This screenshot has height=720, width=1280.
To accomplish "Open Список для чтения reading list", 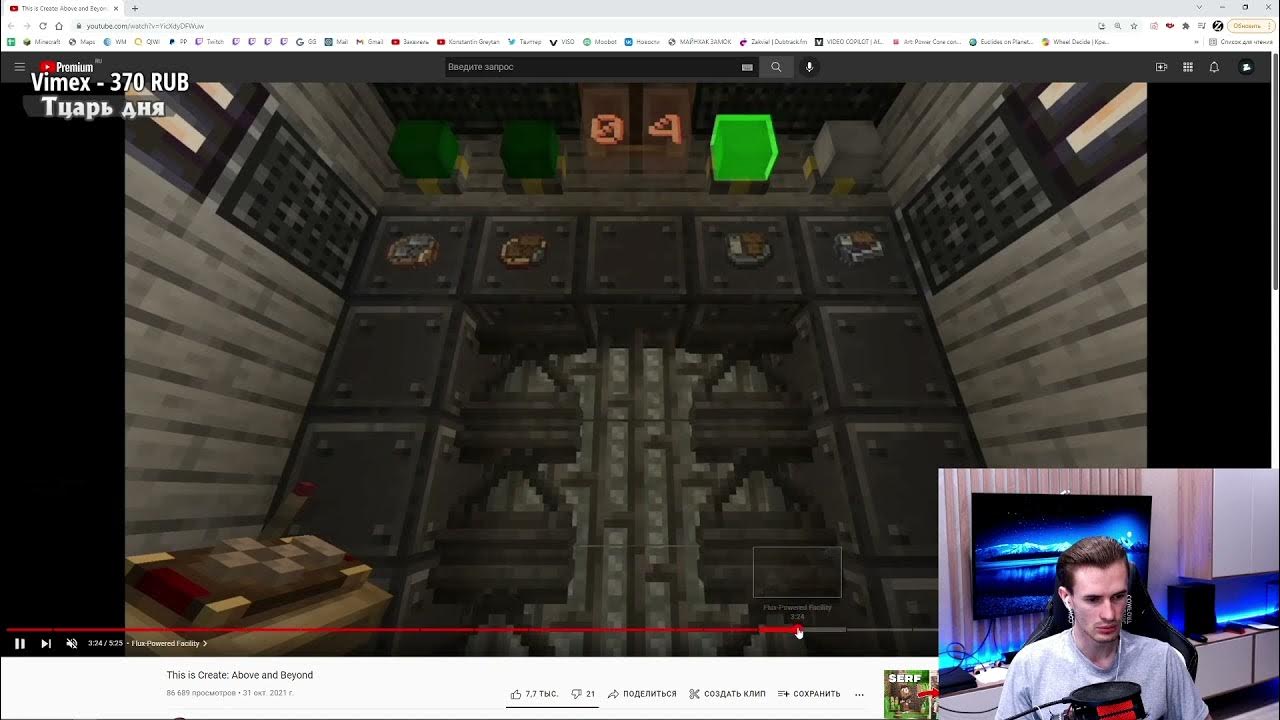I will pos(1241,42).
